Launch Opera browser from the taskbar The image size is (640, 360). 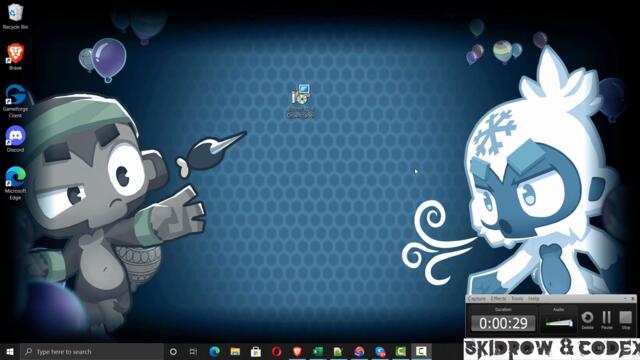pyautogui.click(x=277, y=351)
